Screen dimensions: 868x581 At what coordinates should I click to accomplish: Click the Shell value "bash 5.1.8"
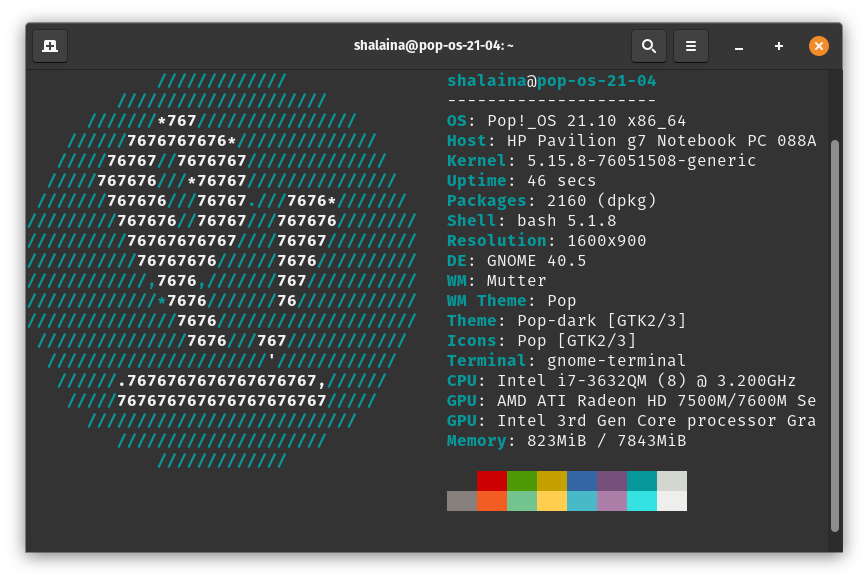point(566,220)
